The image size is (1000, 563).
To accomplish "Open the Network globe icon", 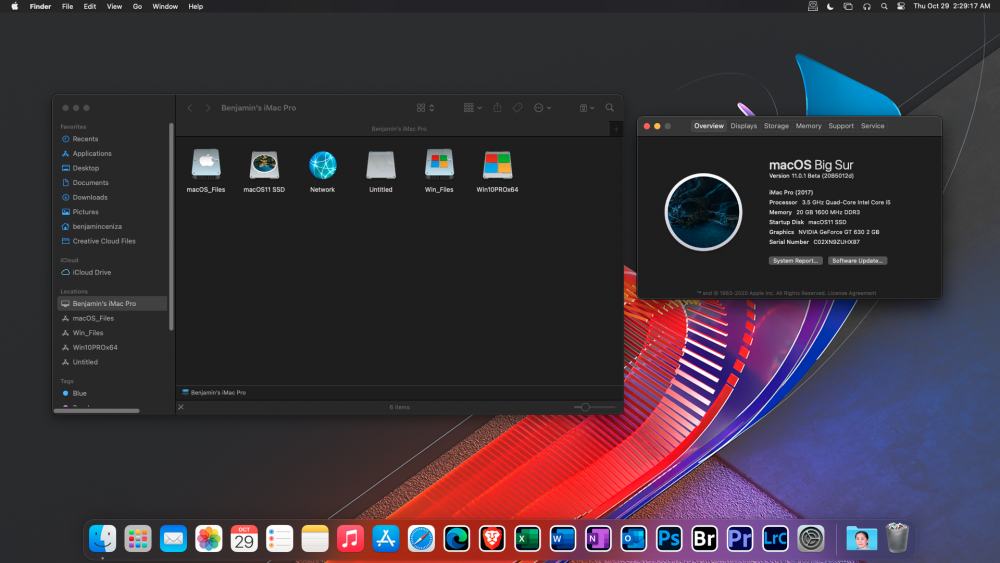I will click(323, 165).
